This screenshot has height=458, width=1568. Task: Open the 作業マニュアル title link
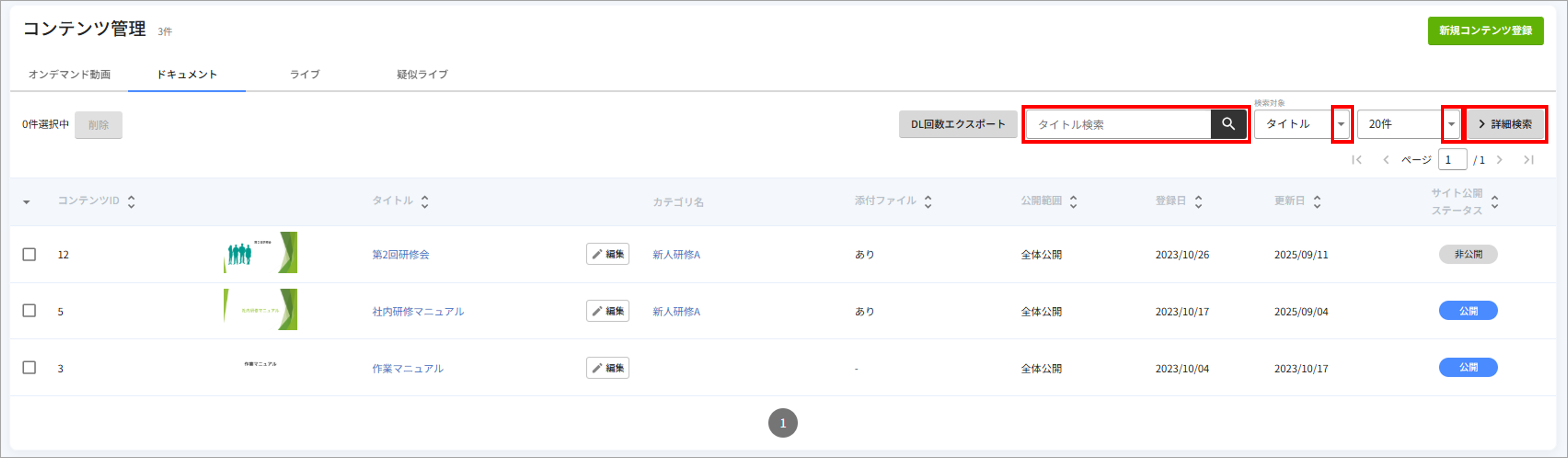point(408,369)
